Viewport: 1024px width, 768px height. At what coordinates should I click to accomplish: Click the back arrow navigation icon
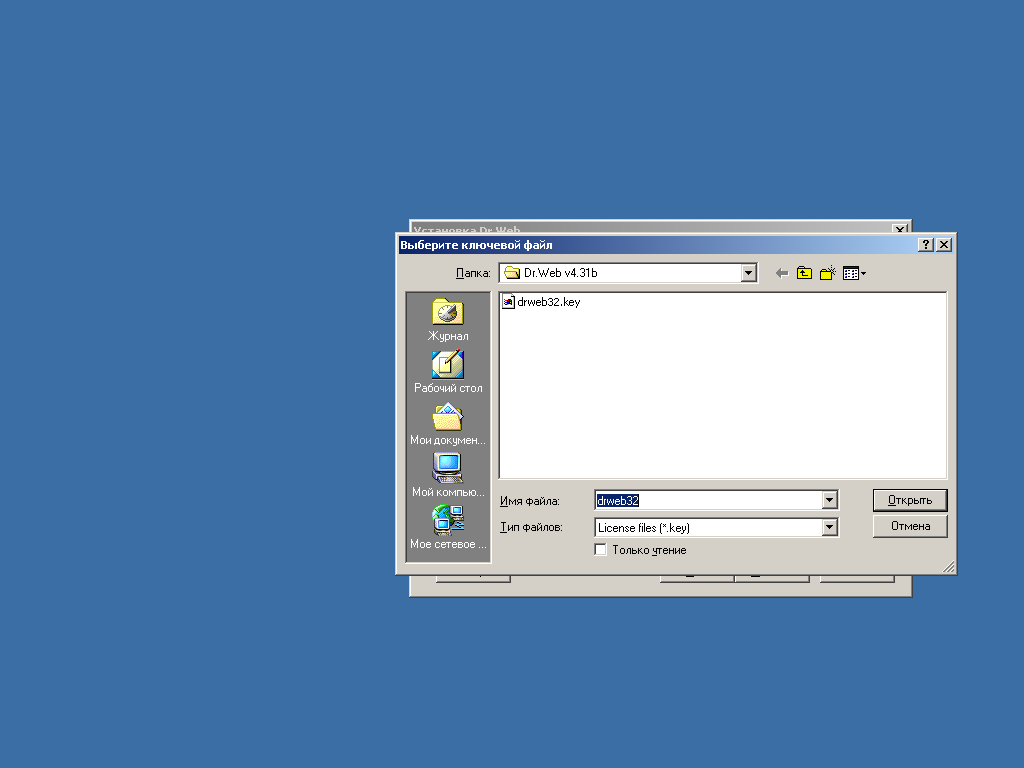782,274
